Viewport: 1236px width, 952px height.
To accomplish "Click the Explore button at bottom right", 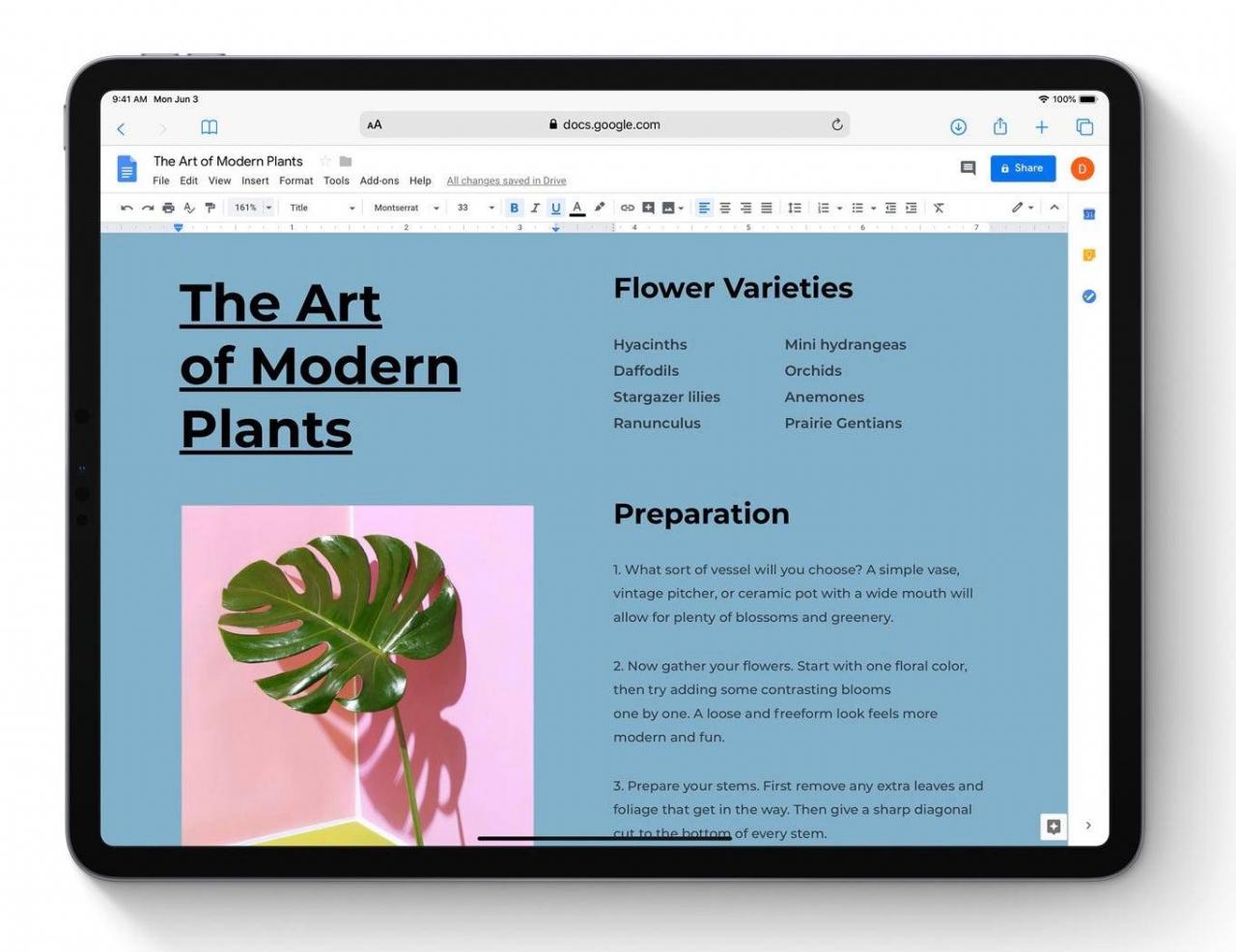I will coord(1053,826).
